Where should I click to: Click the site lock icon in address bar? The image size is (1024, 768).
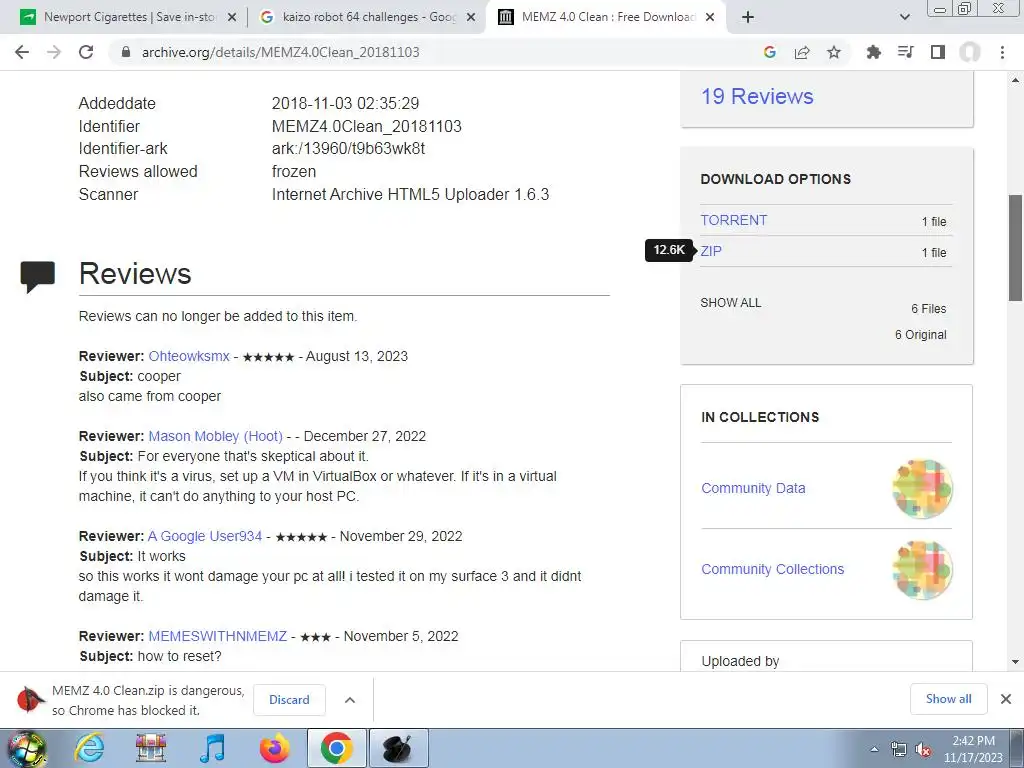126,52
